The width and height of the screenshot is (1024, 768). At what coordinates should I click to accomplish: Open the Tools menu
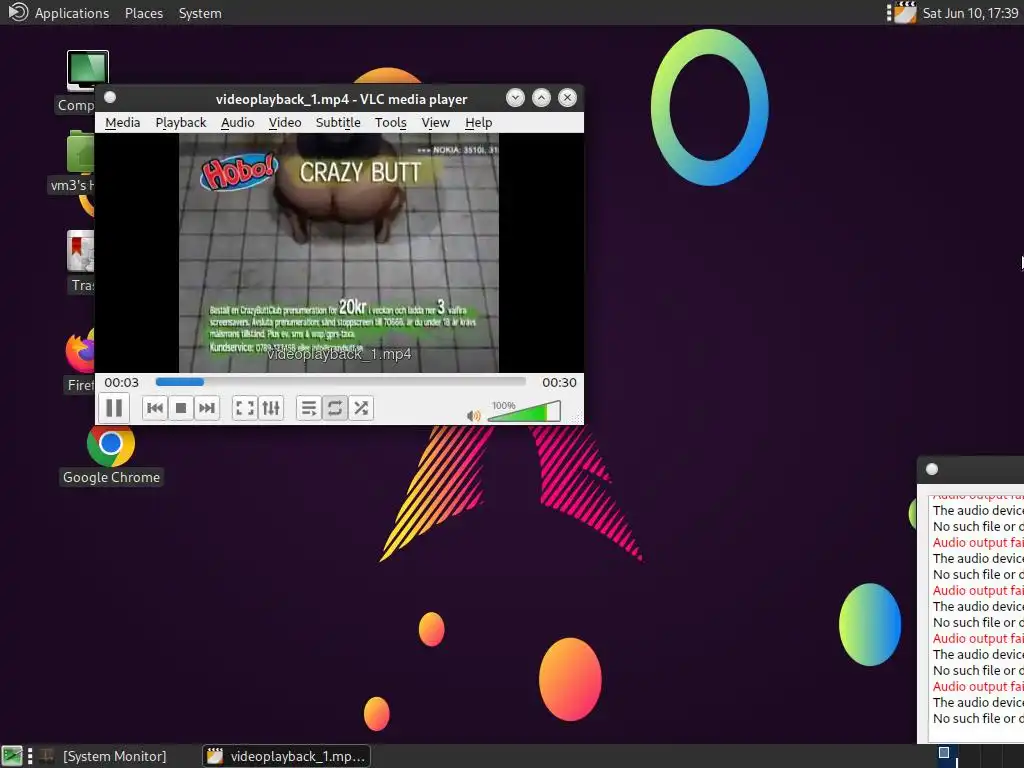click(x=391, y=123)
